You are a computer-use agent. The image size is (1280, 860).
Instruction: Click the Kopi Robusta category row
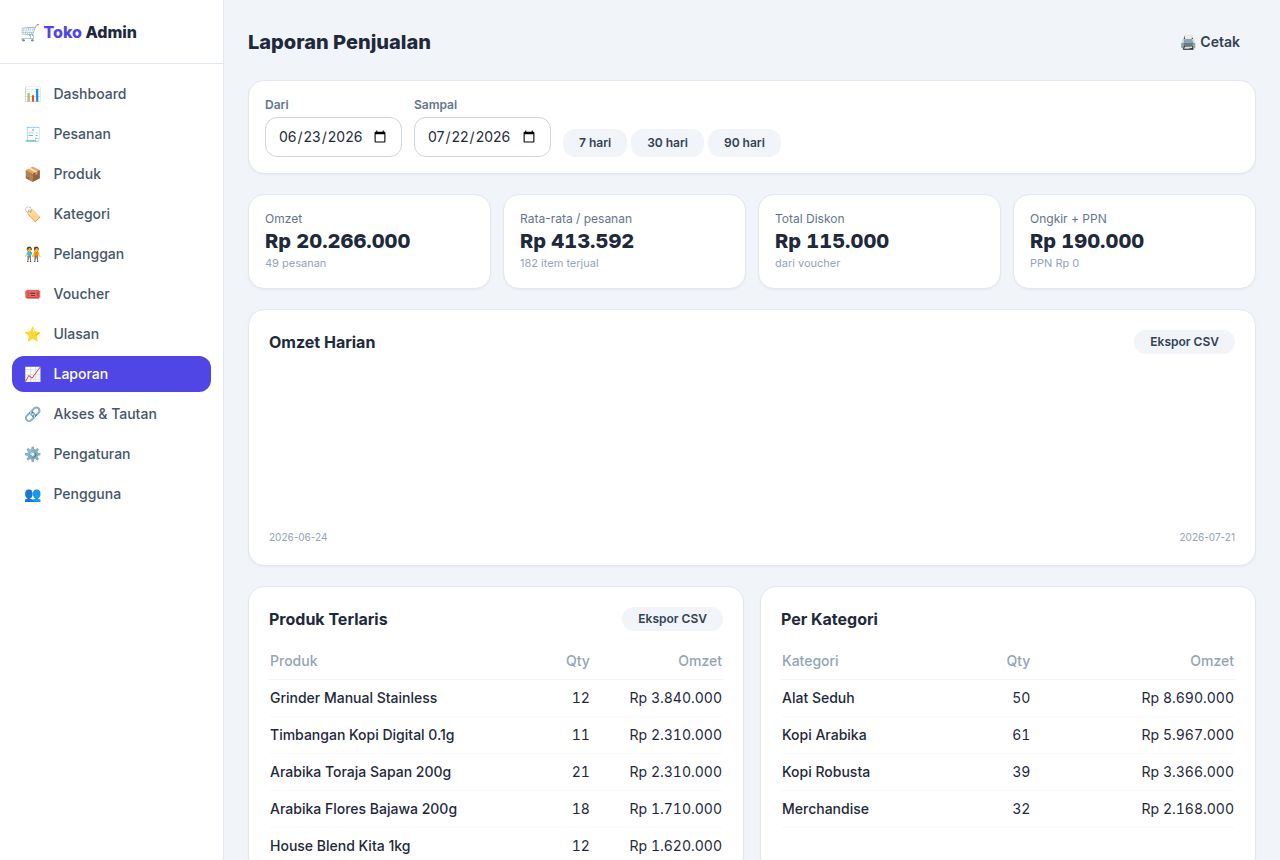pos(1008,772)
